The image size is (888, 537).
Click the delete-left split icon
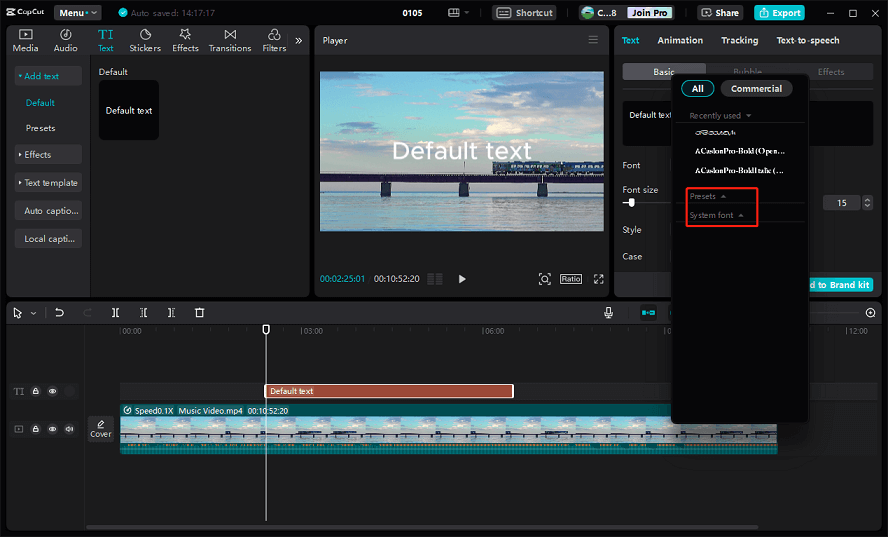pyautogui.click(x=143, y=313)
